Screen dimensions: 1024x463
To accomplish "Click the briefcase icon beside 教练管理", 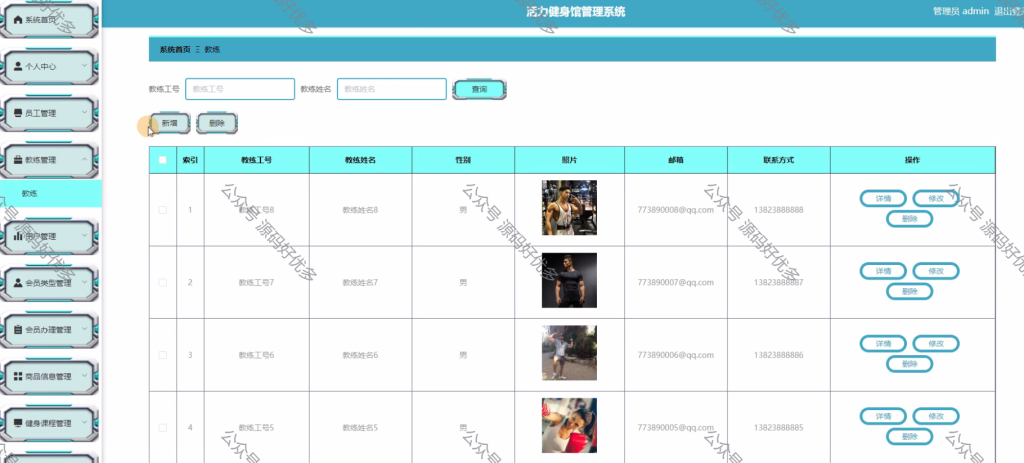I will [x=18, y=160].
